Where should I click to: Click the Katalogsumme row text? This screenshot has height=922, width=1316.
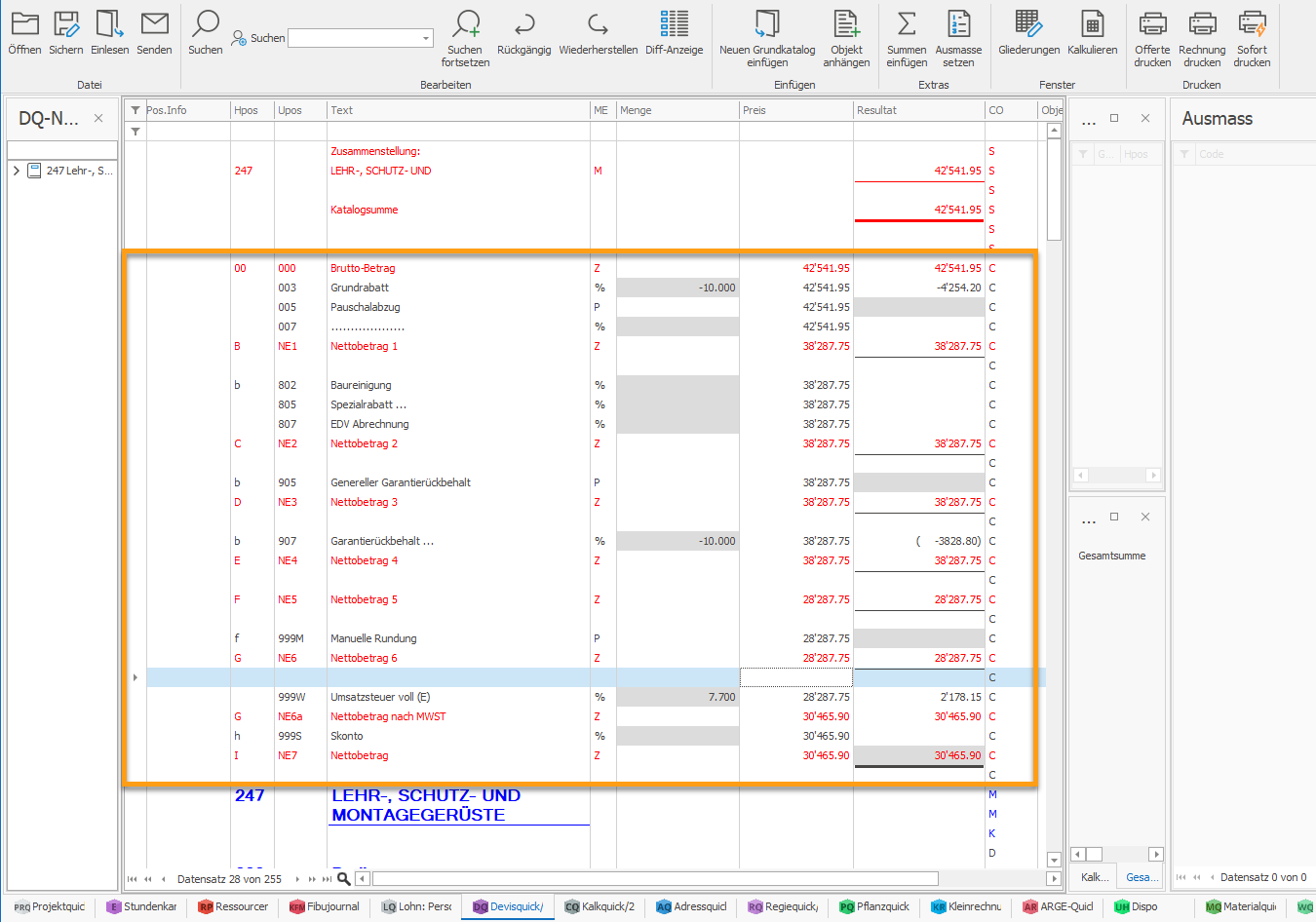364,210
